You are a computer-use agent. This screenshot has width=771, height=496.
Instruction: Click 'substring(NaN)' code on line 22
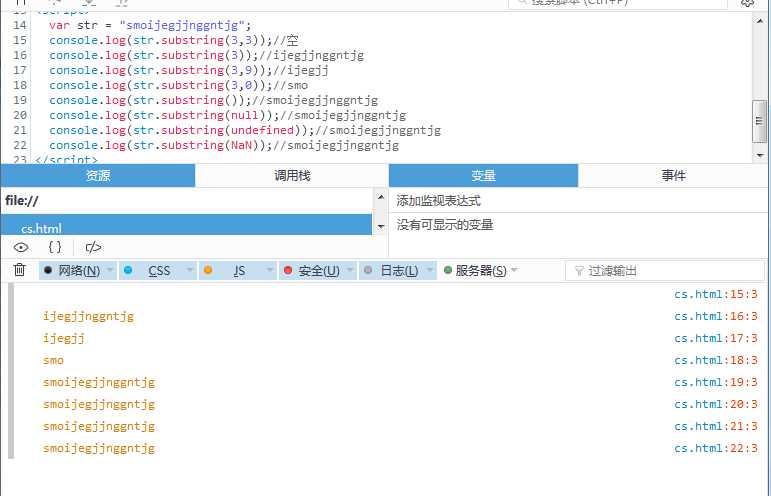[210, 146]
